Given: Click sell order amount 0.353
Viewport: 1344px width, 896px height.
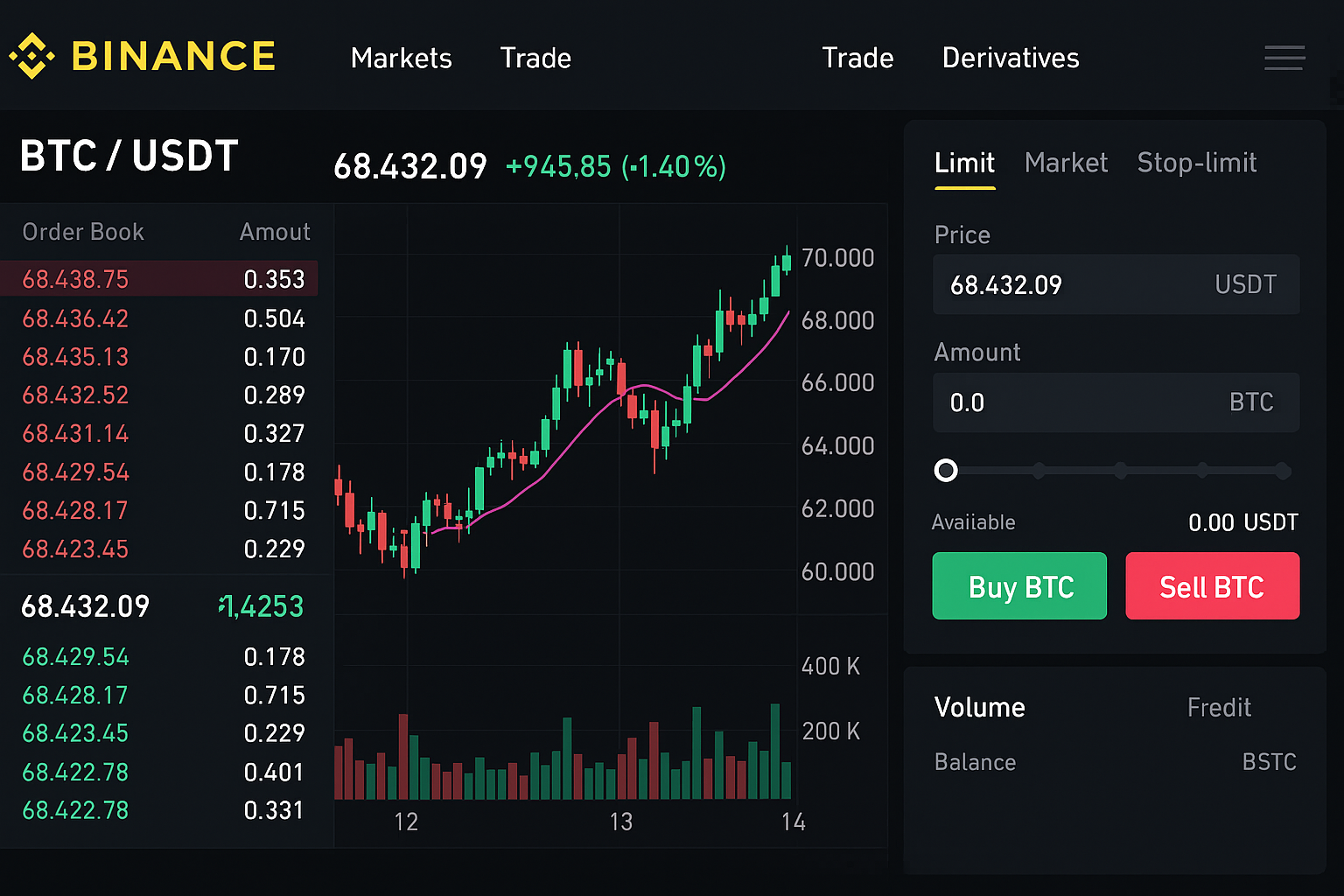Looking at the screenshot, I should (x=274, y=279).
